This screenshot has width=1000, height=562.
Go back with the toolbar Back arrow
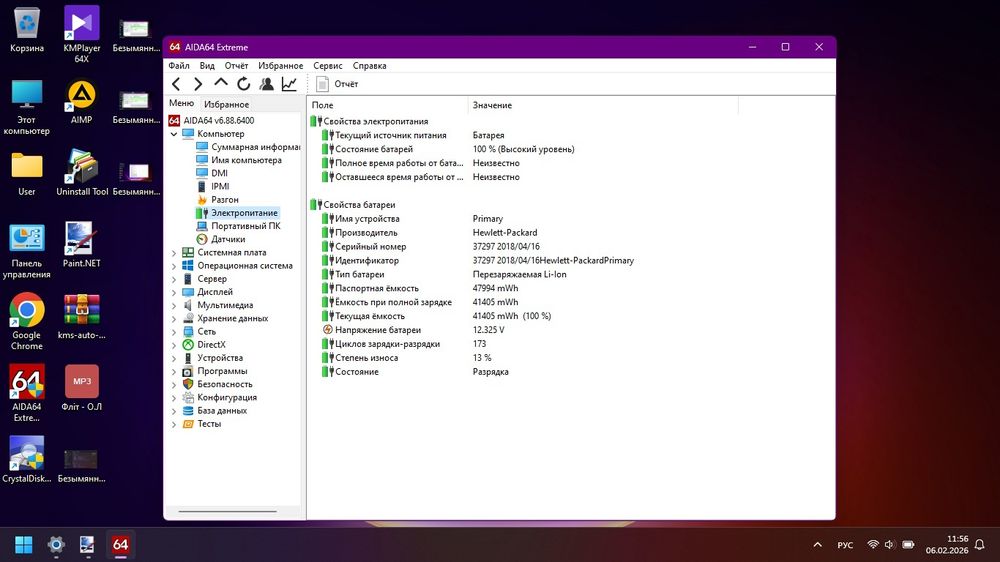click(177, 84)
